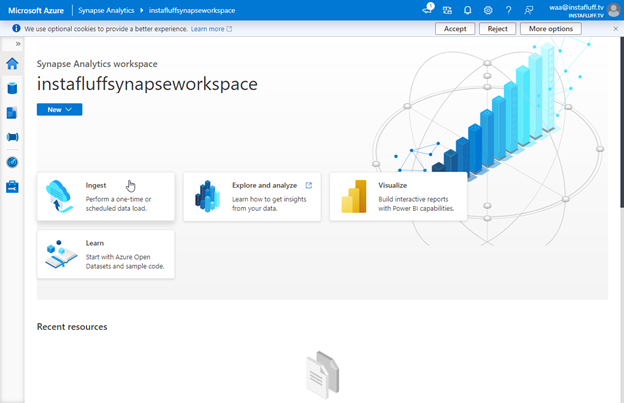Accept optional cookies
The image size is (624, 403).
pyautogui.click(x=455, y=29)
